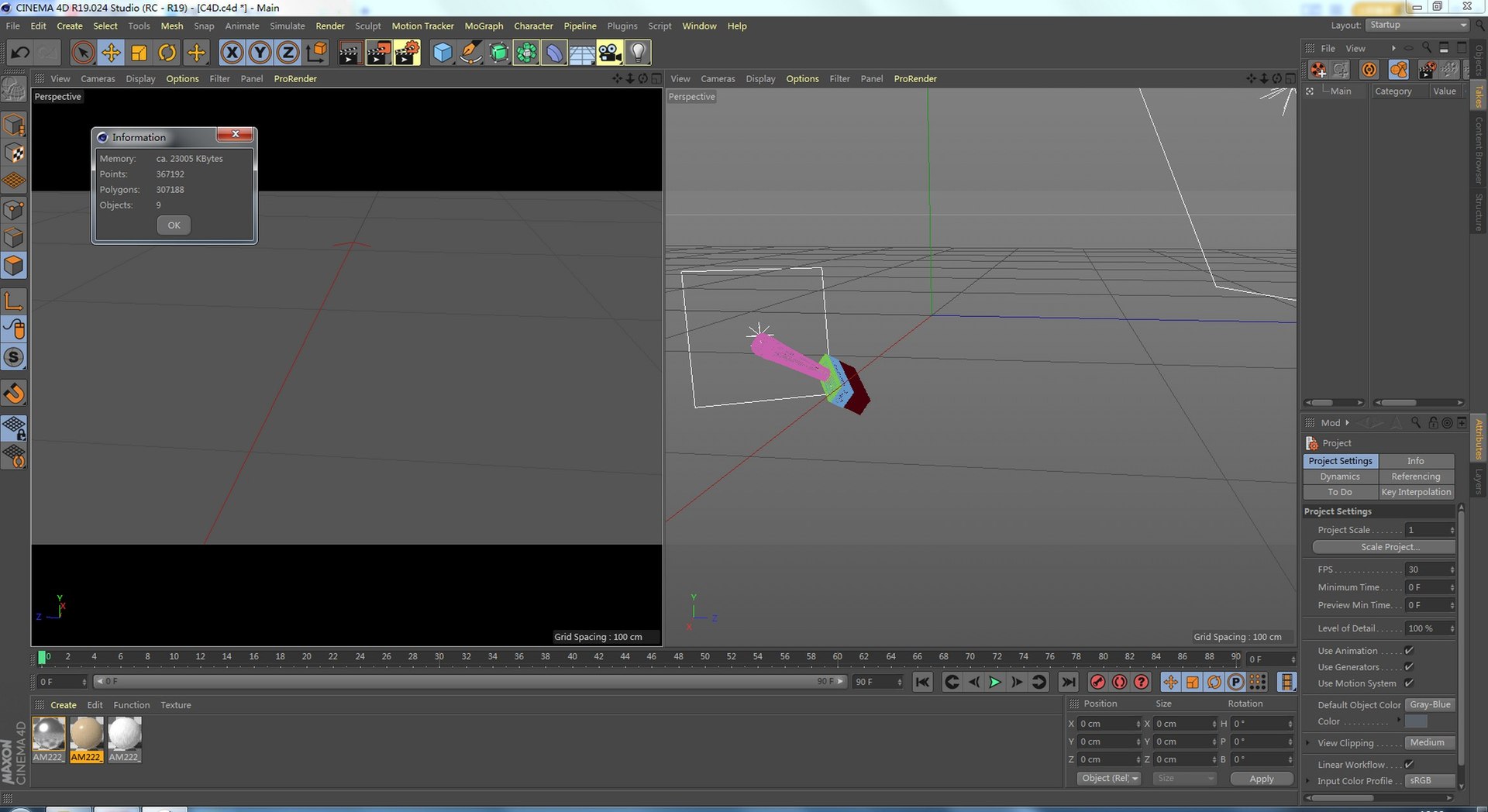Screen dimensions: 1488x812
Task: Click the project Color swatch
Action: (x=1416, y=721)
